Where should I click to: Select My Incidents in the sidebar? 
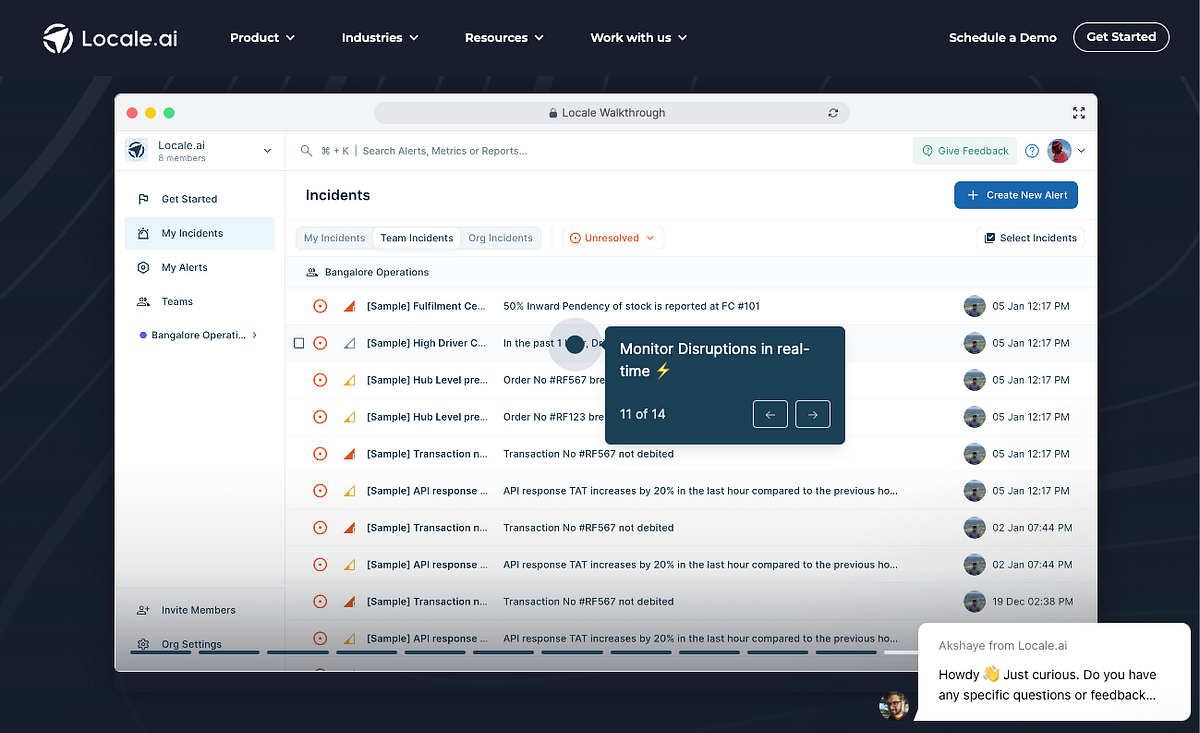pos(200,233)
